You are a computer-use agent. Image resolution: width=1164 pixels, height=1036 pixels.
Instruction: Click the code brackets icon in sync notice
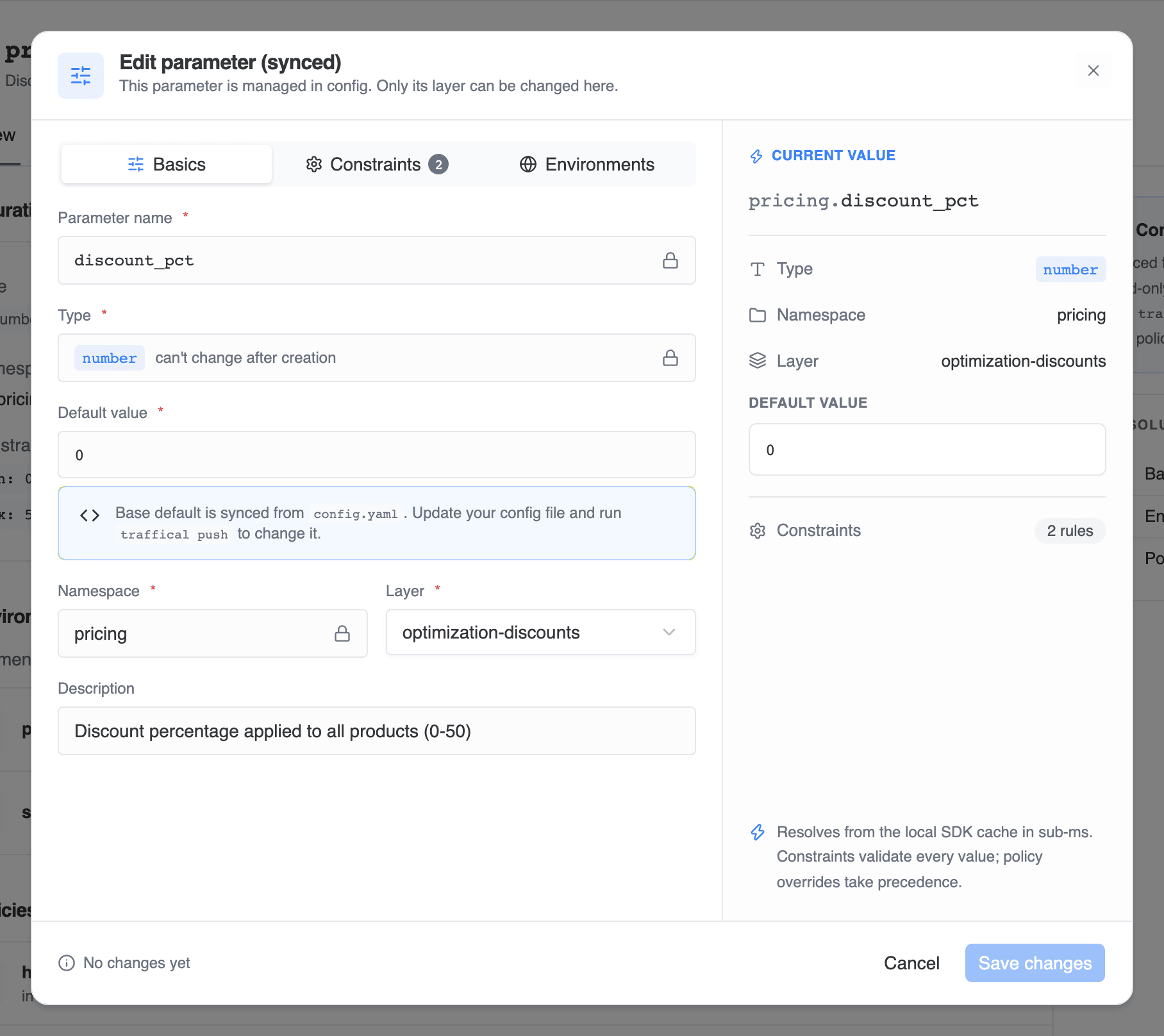point(90,515)
